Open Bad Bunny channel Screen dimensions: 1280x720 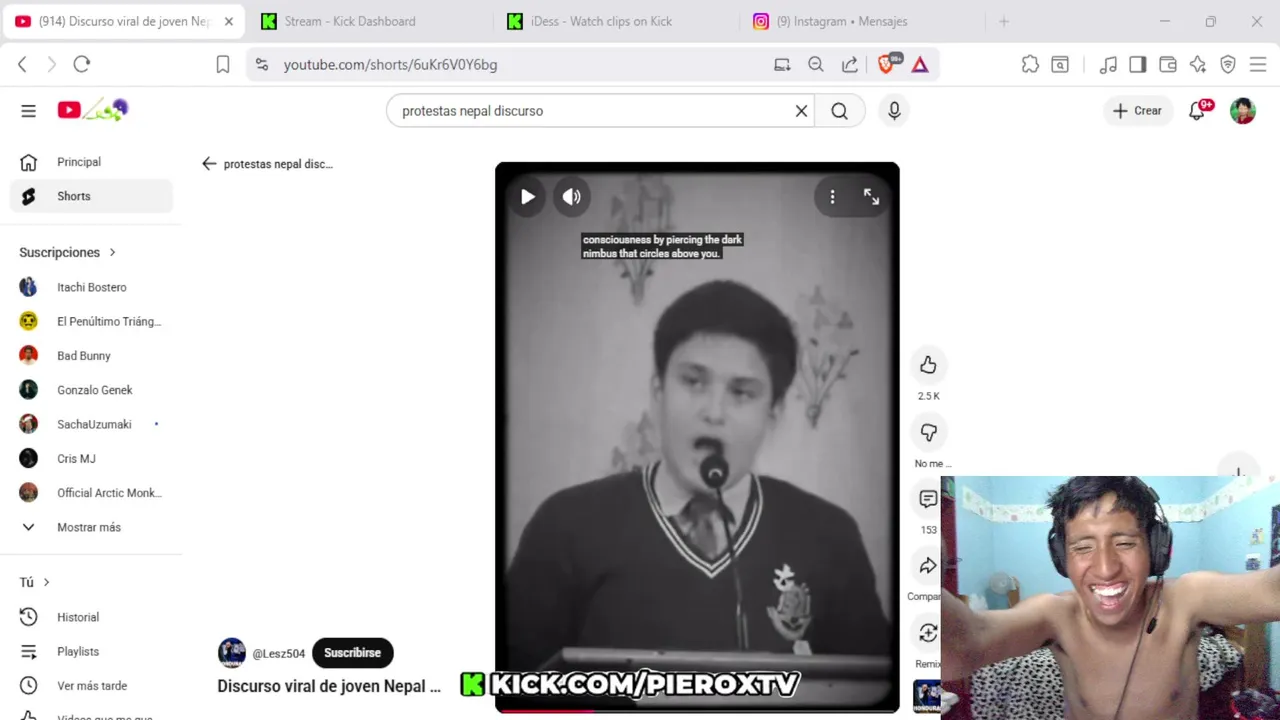[x=91, y=356]
